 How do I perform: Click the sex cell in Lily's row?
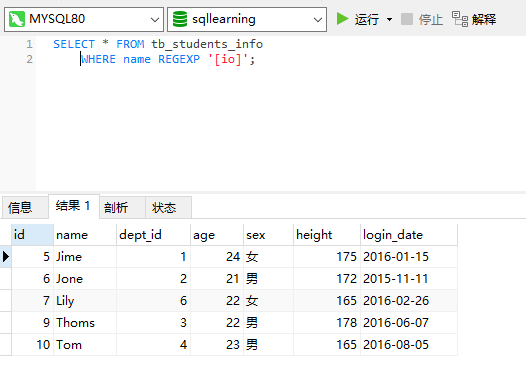[268, 301]
